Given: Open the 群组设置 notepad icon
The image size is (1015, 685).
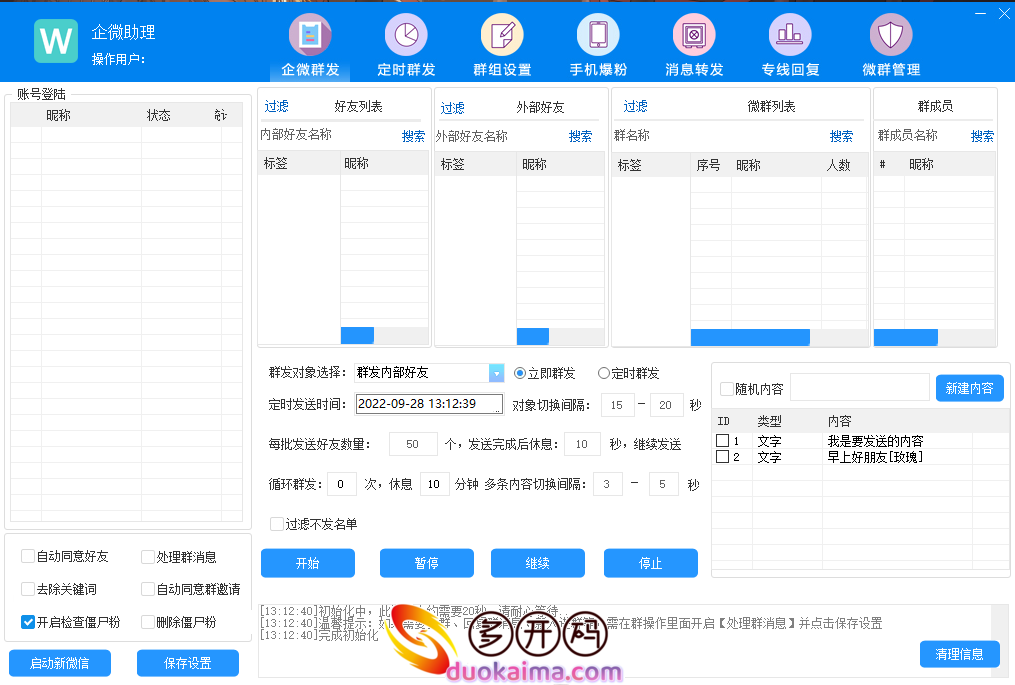Looking at the screenshot, I should tap(502, 36).
